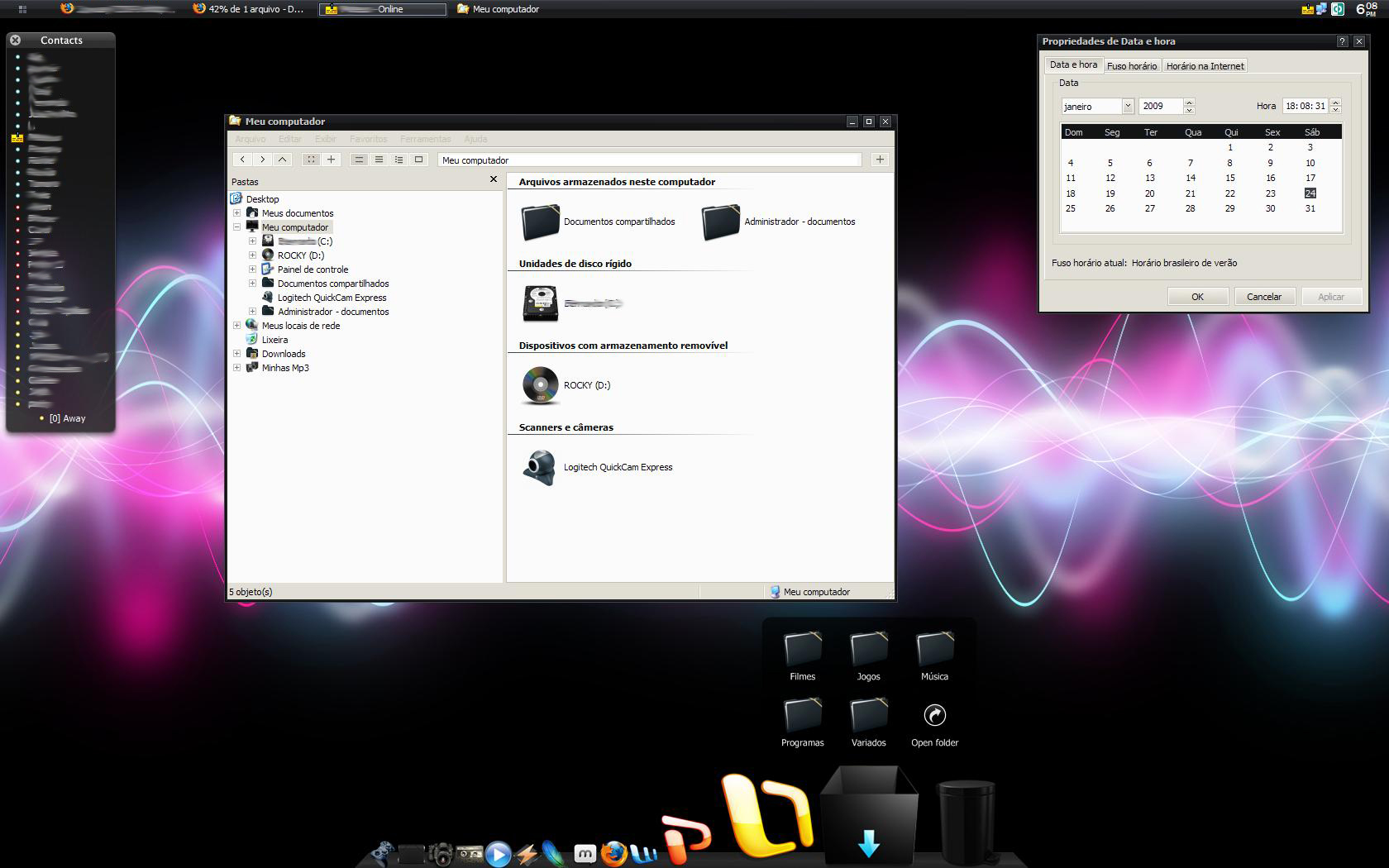Open the black trash can in dock
The image size is (1389, 868).
(966, 823)
